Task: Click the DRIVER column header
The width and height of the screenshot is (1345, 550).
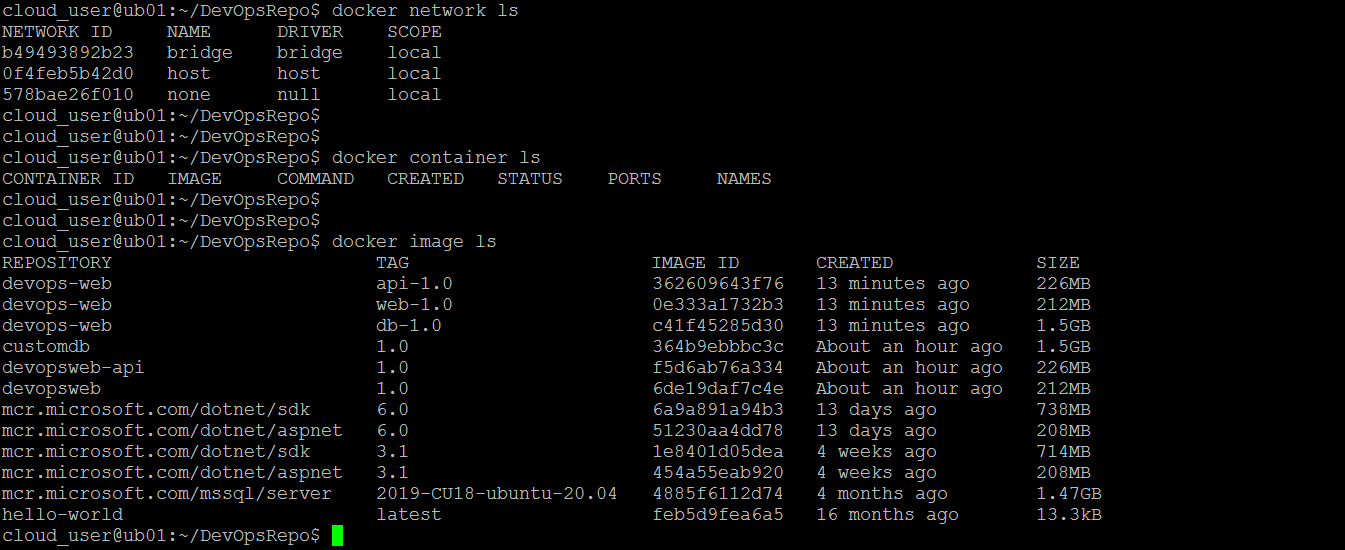Action: [310, 32]
